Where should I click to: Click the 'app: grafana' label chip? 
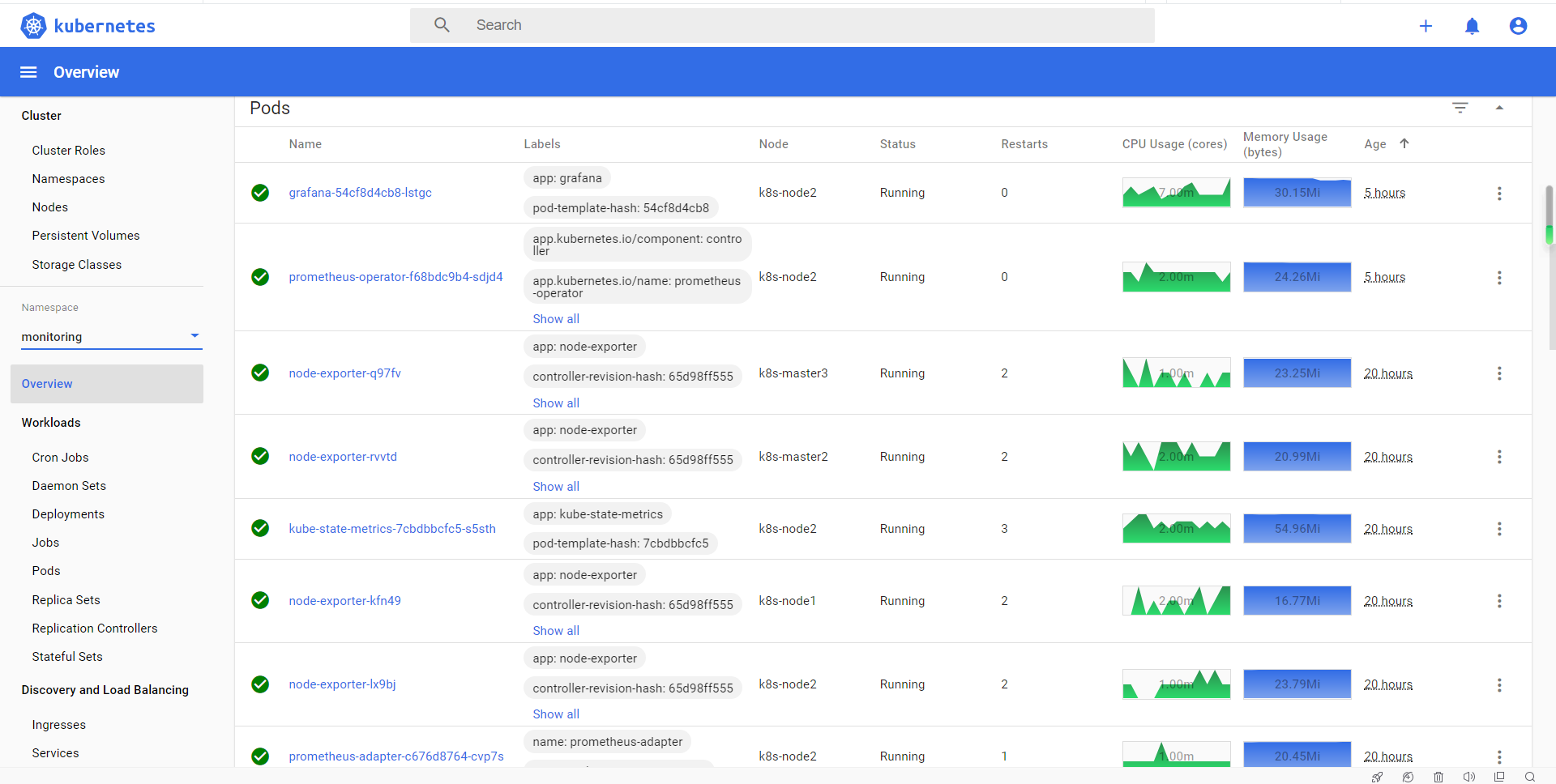(x=567, y=178)
